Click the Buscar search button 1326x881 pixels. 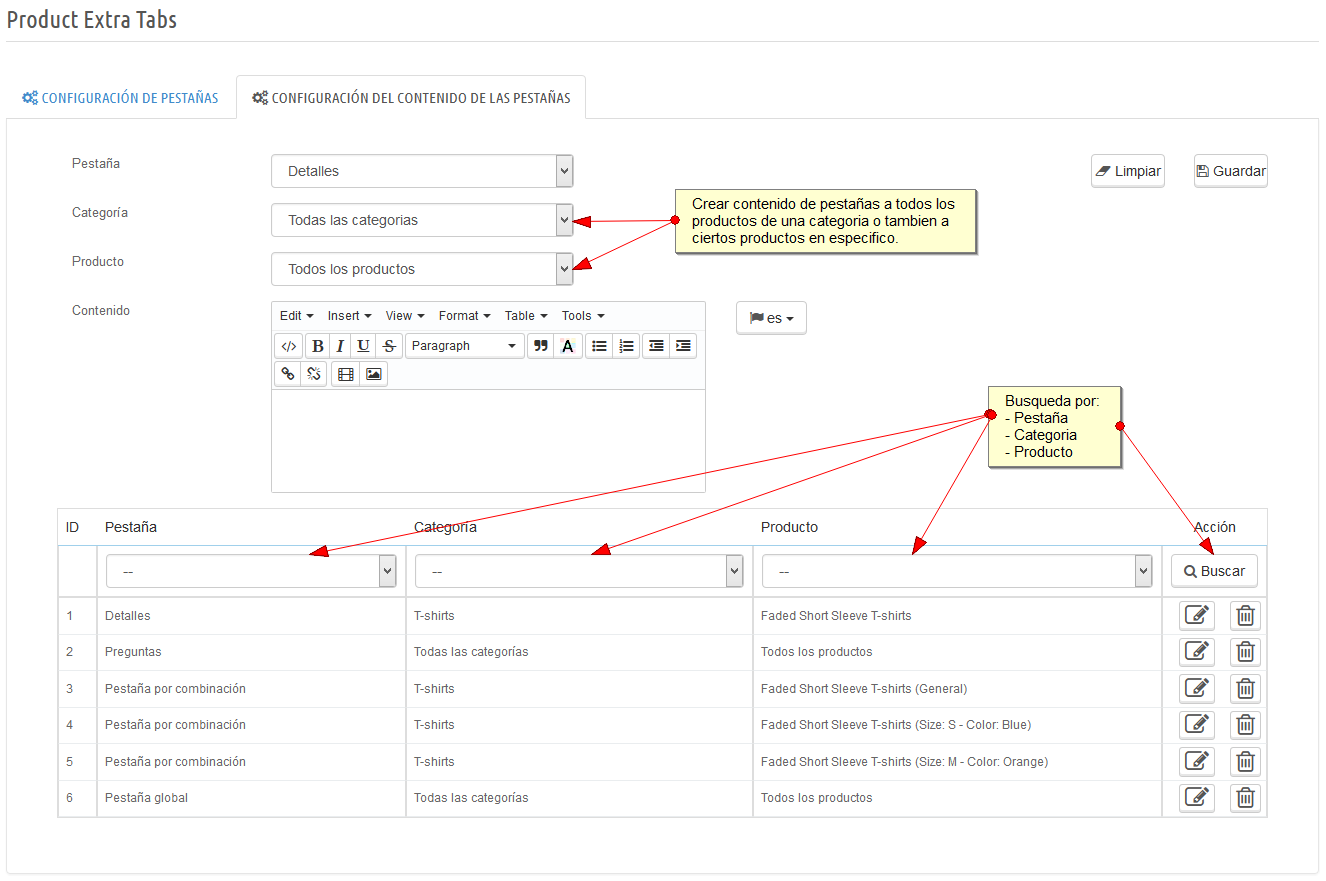pyautogui.click(x=1214, y=571)
